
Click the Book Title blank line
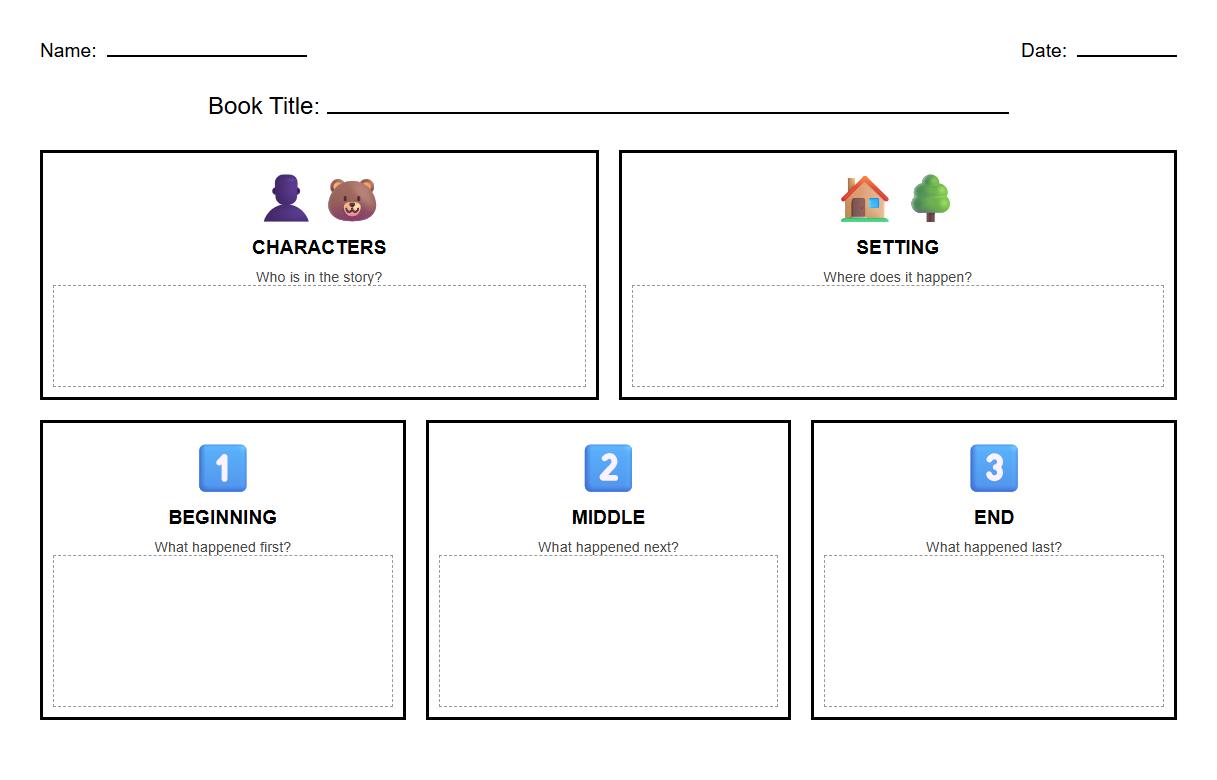coord(670,105)
